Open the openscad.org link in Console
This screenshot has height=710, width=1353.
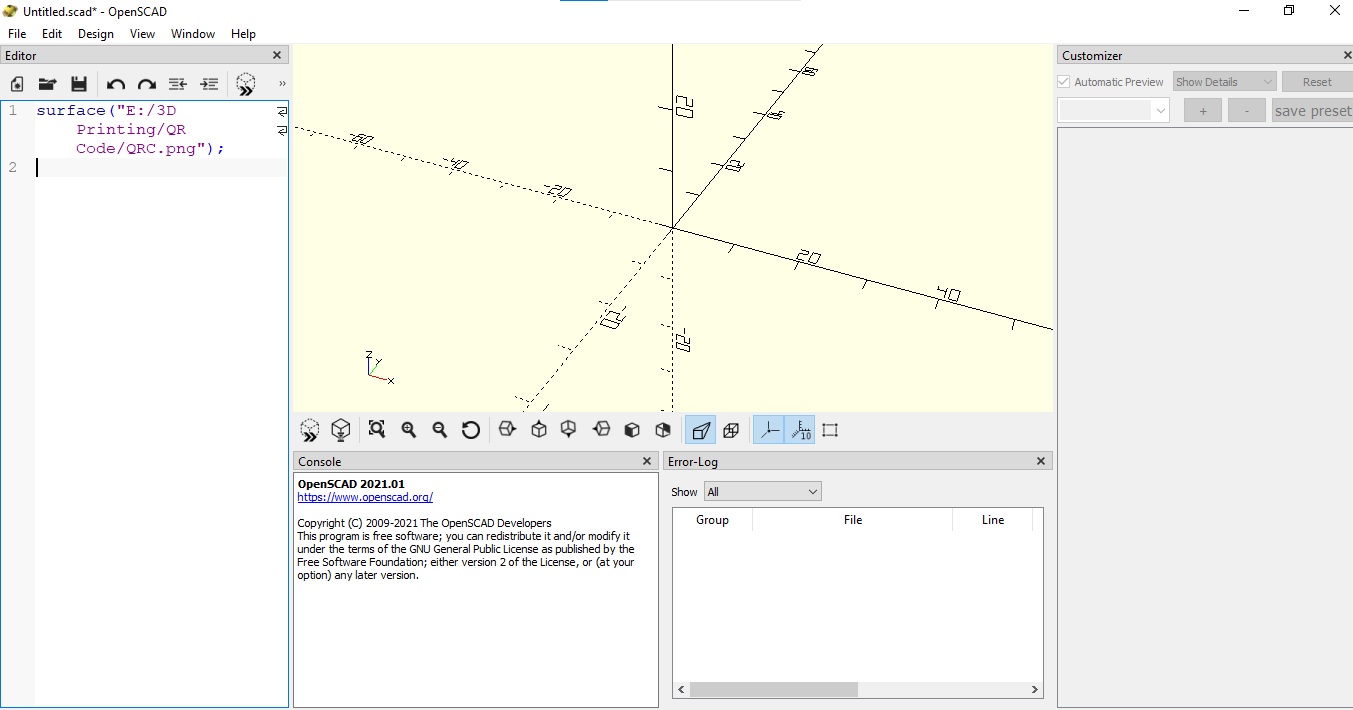pyautogui.click(x=365, y=497)
